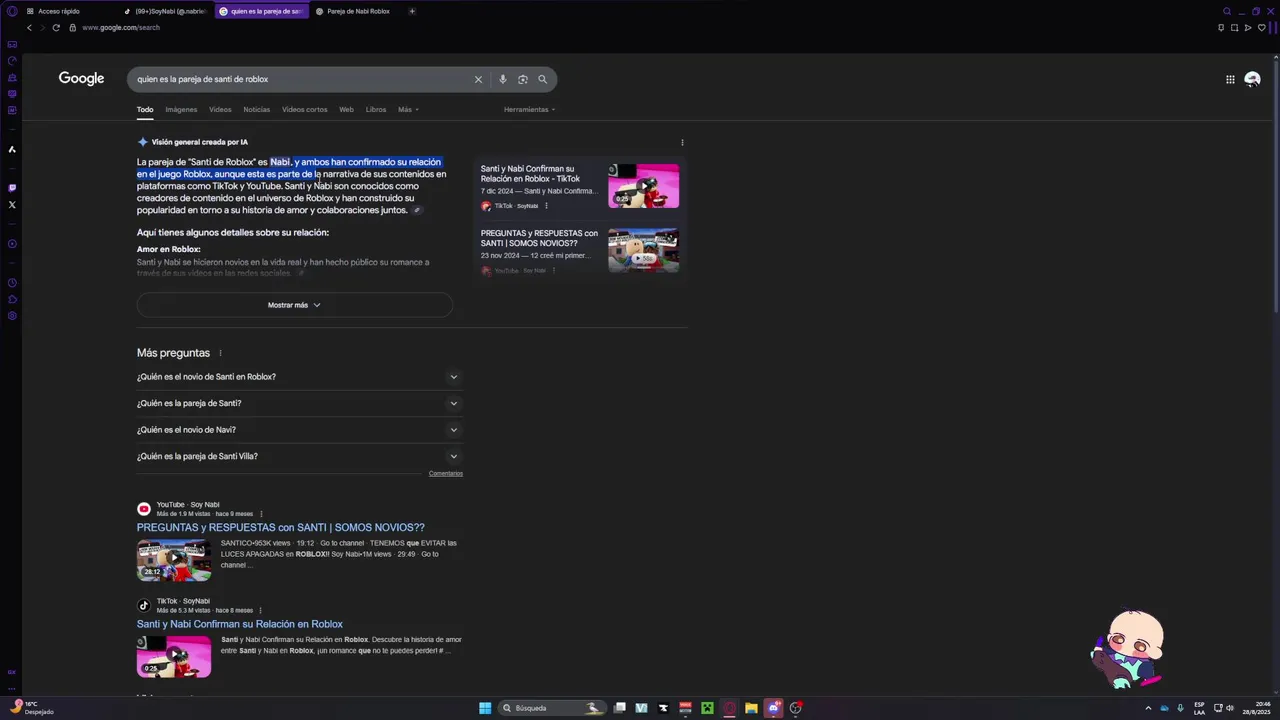The image size is (1280, 720).
Task: Add page to bookmarks with heart icon
Action: click(1261, 27)
